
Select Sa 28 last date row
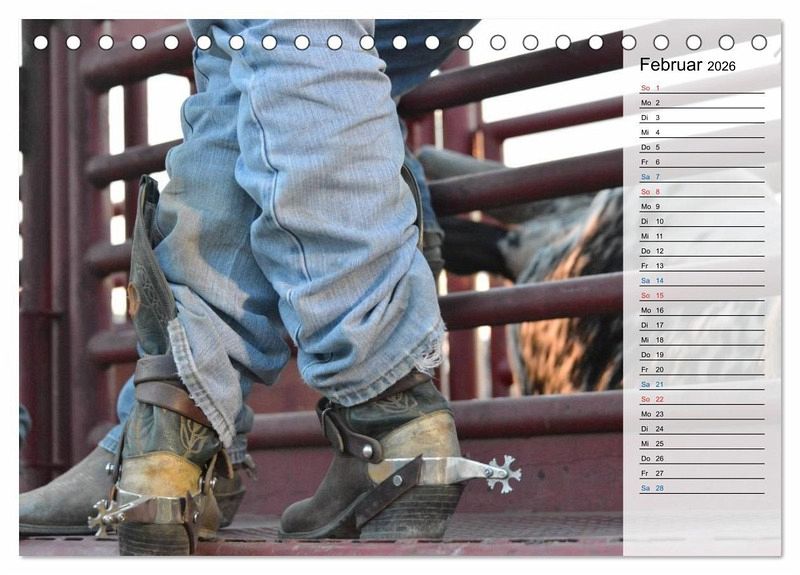701,488
